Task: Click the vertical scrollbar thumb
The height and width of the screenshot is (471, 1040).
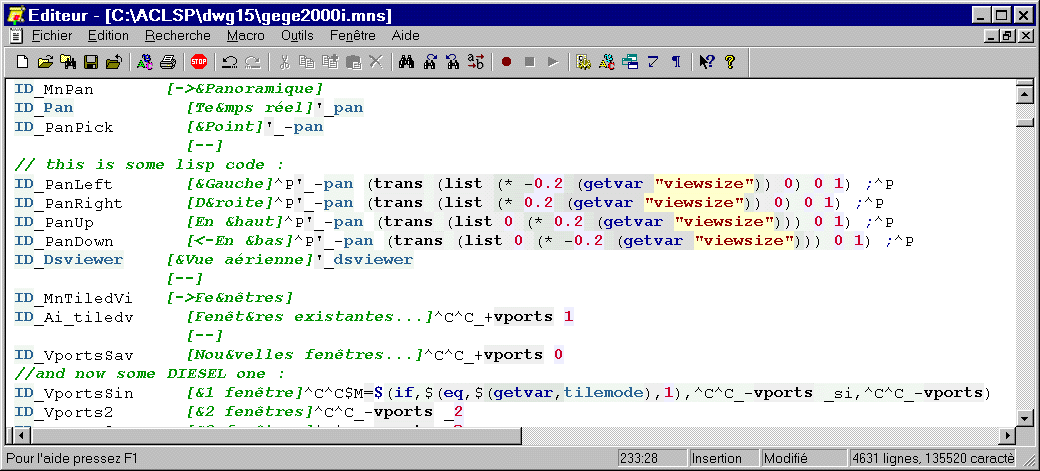Action: point(1025,122)
